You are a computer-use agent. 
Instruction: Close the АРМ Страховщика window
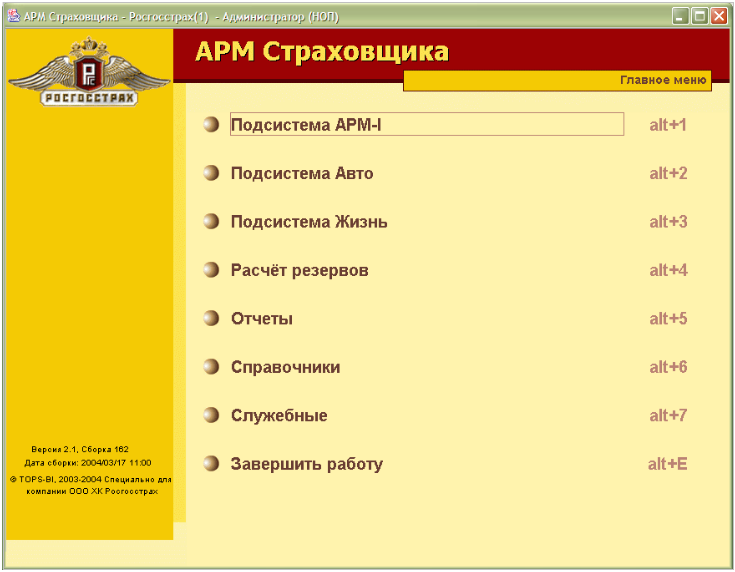click(x=719, y=16)
